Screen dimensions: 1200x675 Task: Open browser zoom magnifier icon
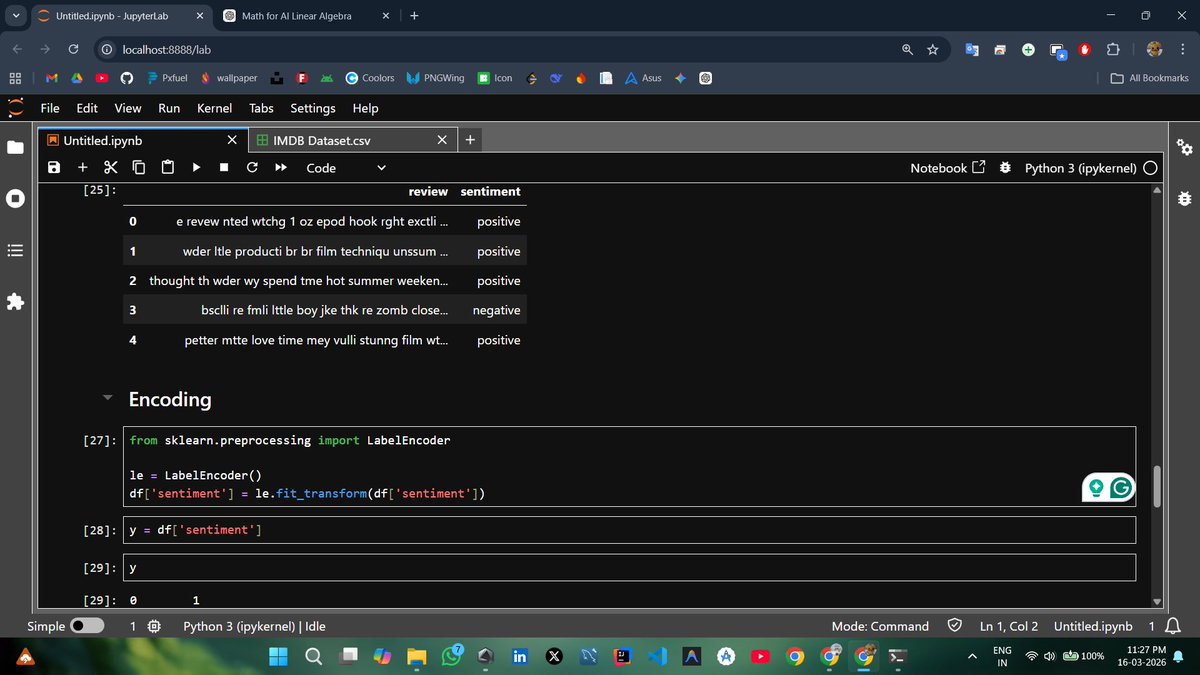[906, 48]
